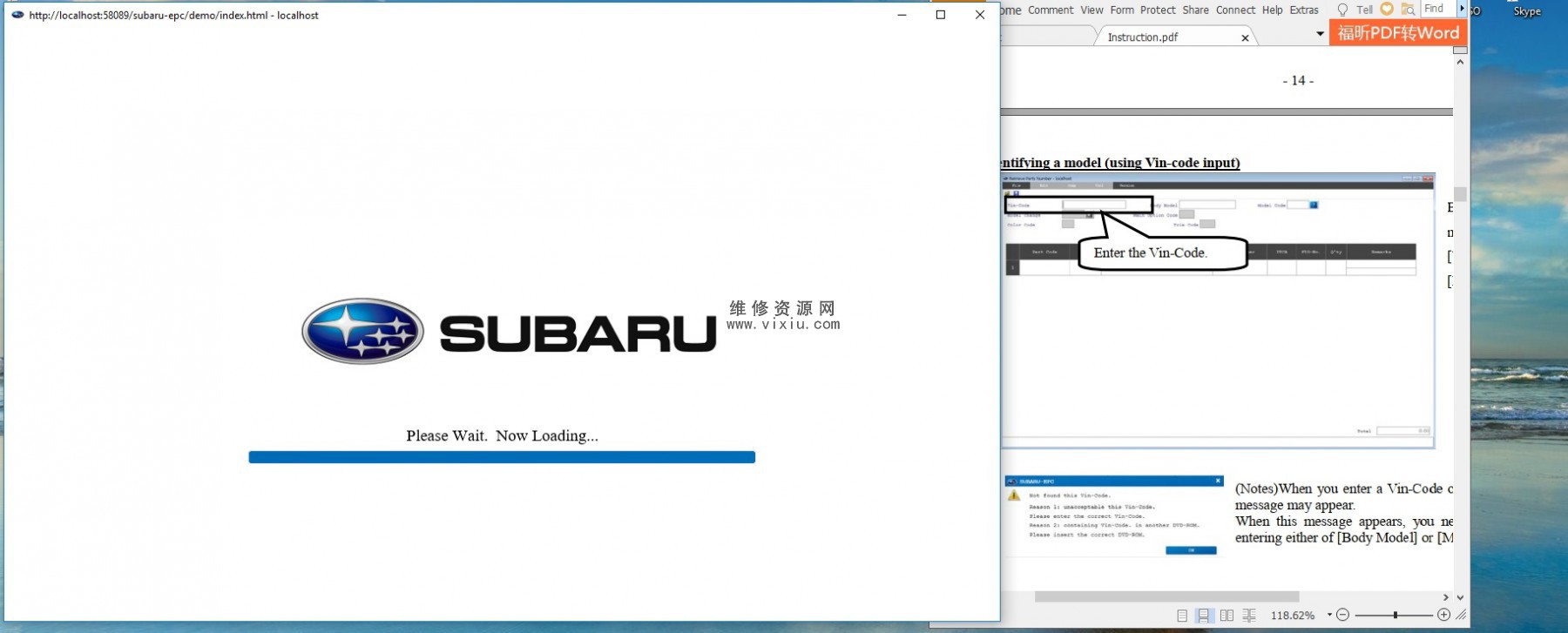Open the Extras tab in PDF reader
The height and width of the screenshot is (633, 1568).
[1304, 10]
